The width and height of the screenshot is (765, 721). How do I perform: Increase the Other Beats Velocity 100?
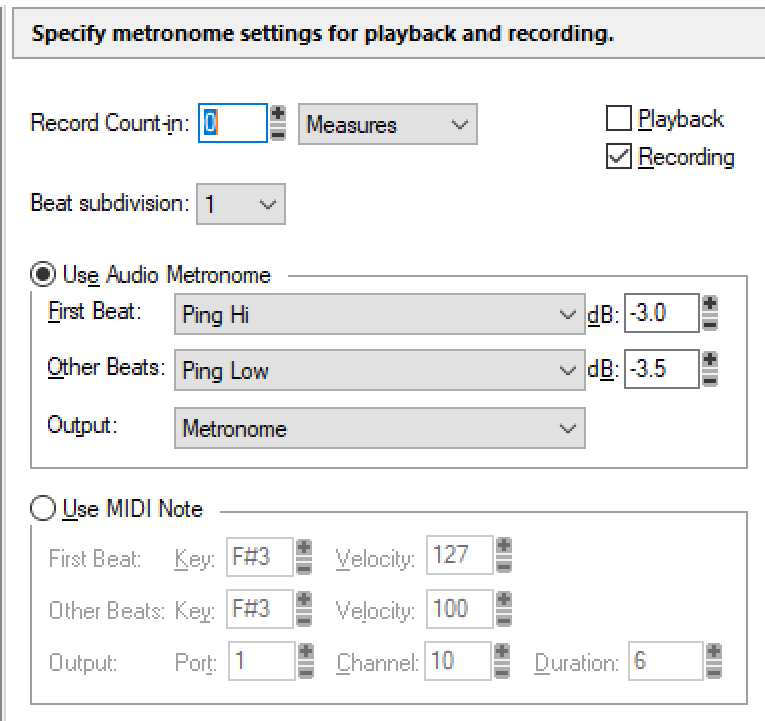point(504,600)
